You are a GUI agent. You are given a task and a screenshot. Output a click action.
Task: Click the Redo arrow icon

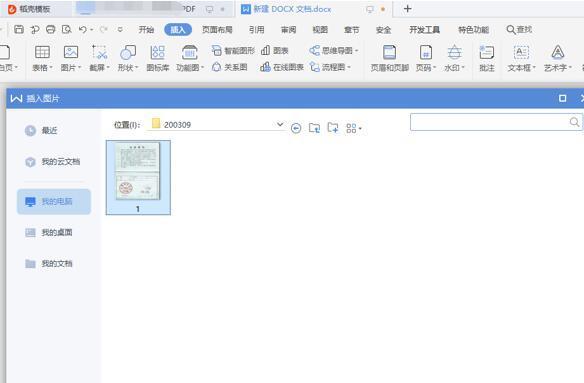[x=104, y=29]
